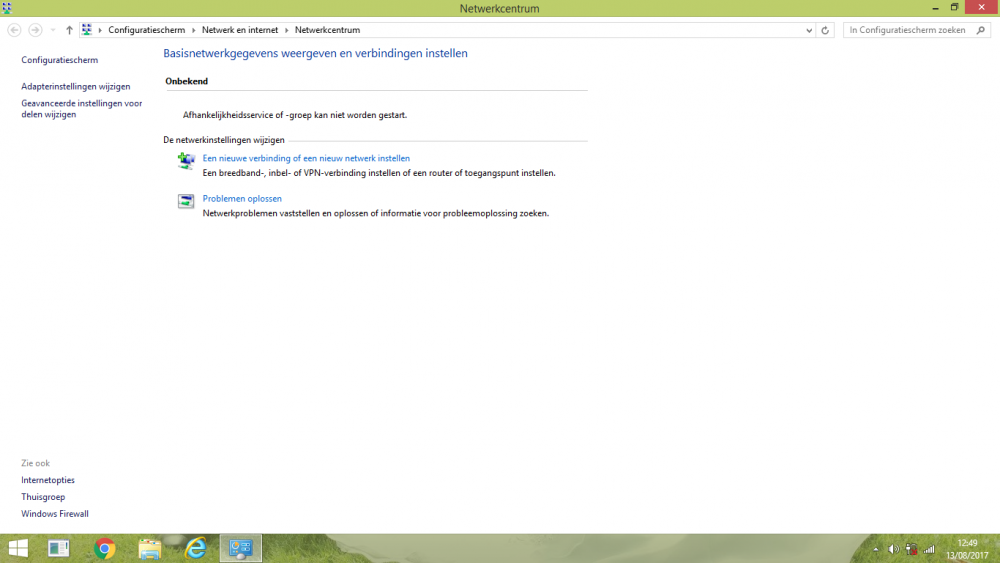Launch Internet Explorer from the taskbar
Image resolution: width=1000 pixels, height=563 pixels.
(x=195, y=548)
